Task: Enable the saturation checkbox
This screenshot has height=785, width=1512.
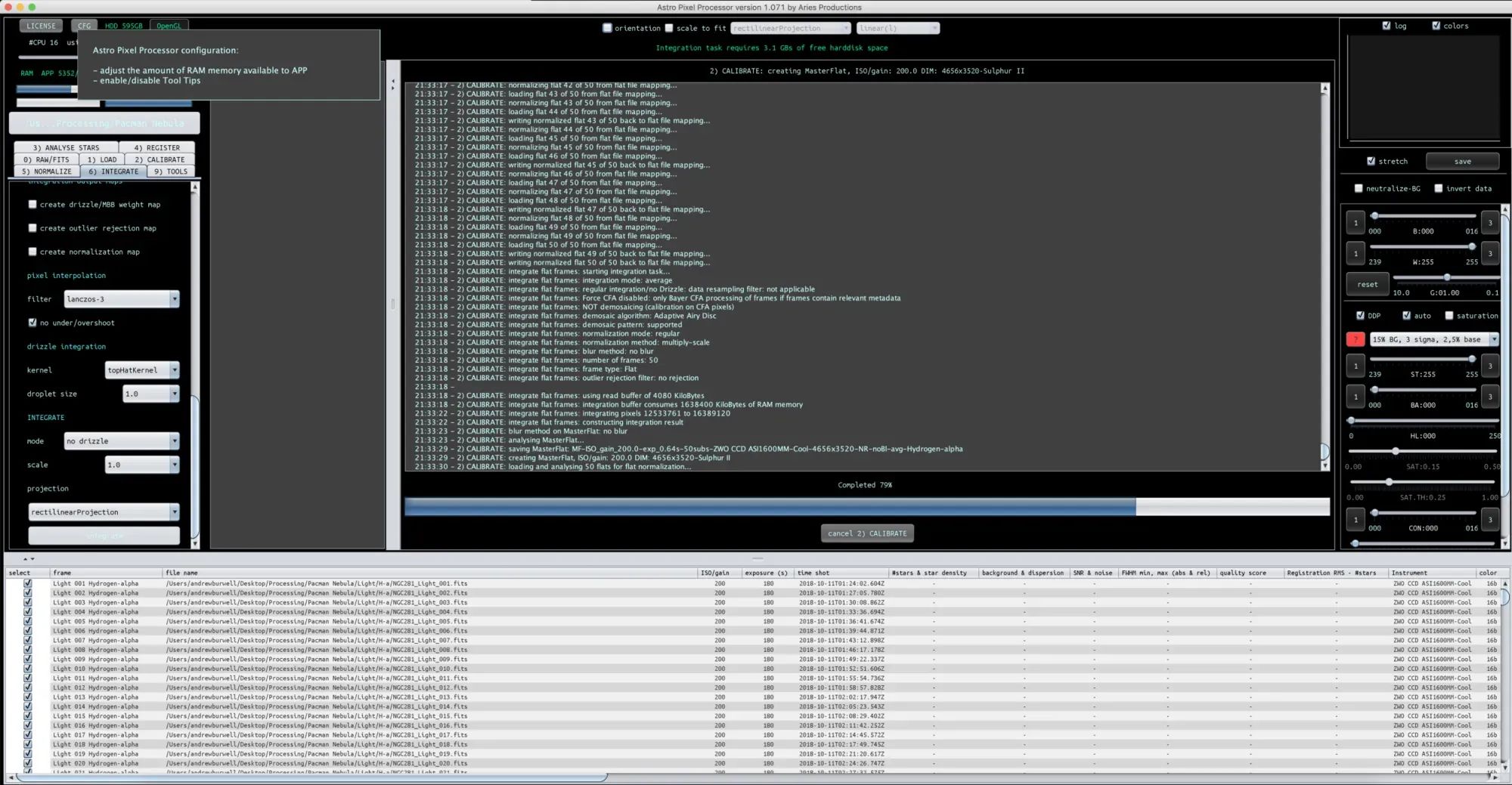Action: click(x=1448, y=315)
